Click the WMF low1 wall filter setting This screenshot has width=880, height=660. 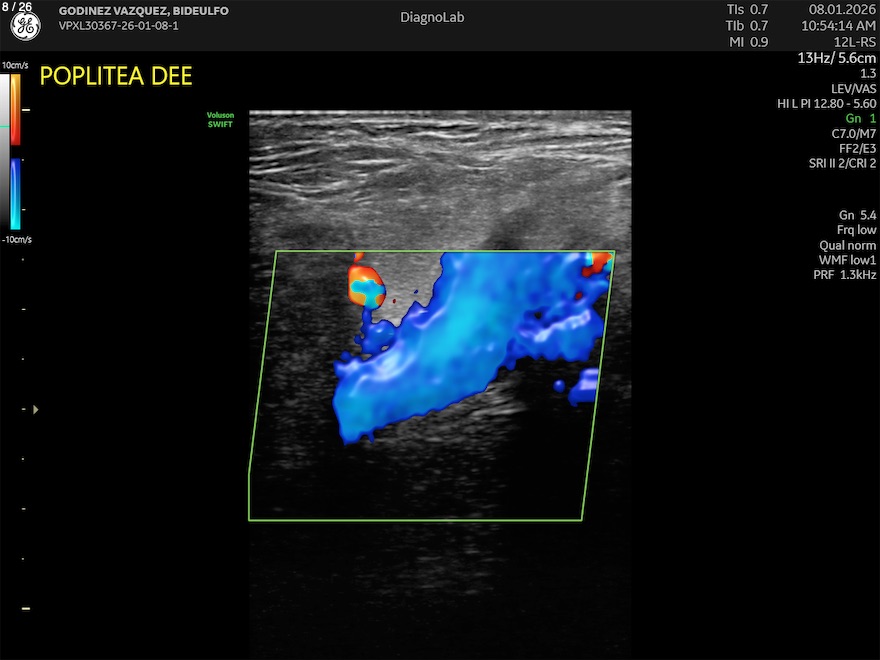(x=846, y=260)
